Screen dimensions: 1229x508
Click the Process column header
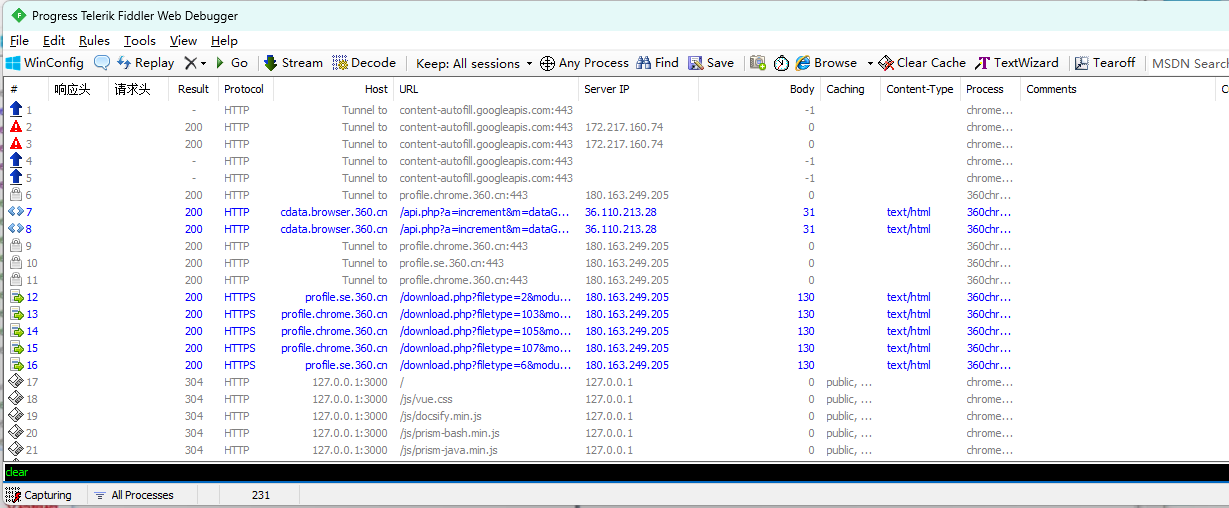pos(991,89)
